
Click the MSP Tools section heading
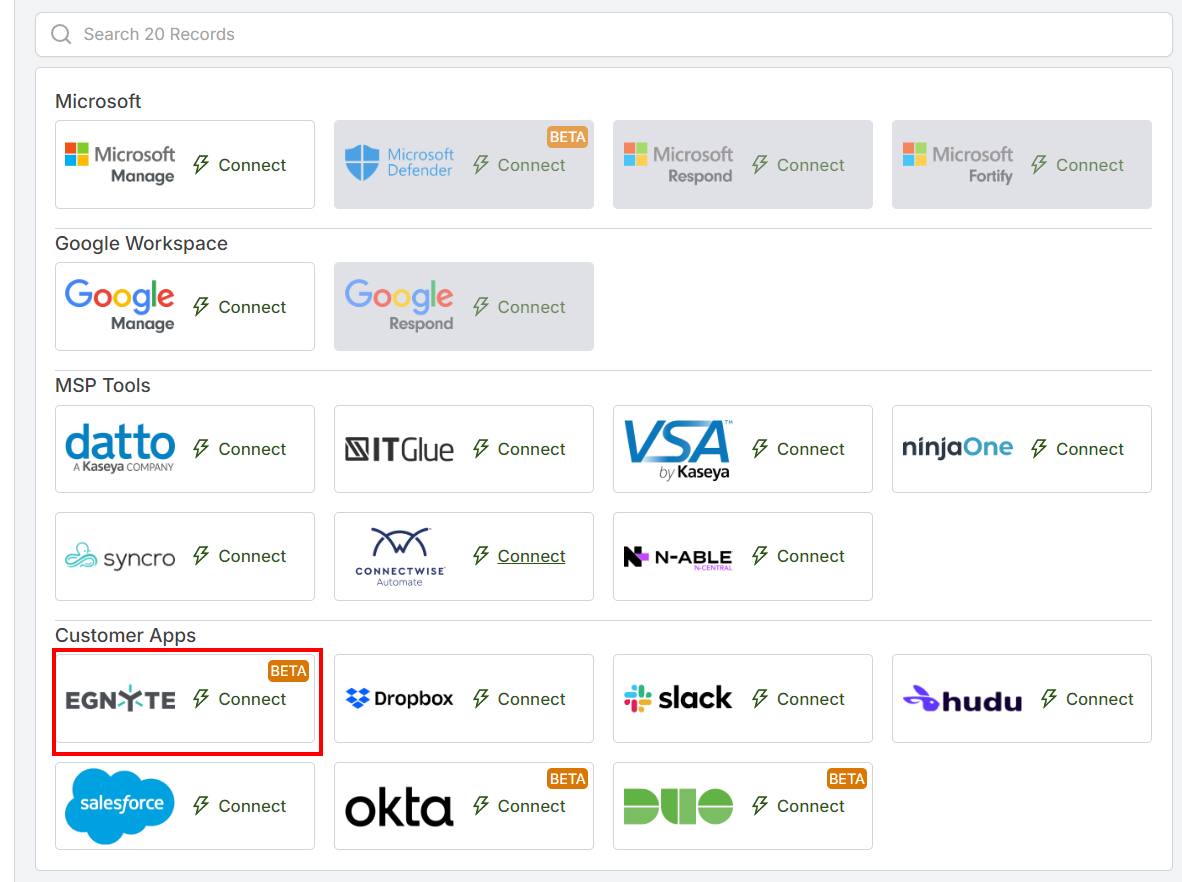click(103, 385)
